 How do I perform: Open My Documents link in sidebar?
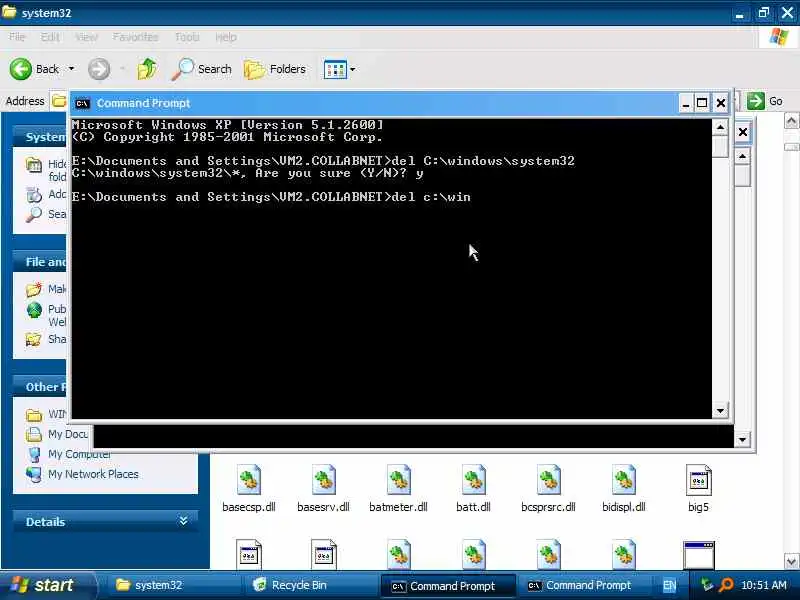click(x=68, y=434)
